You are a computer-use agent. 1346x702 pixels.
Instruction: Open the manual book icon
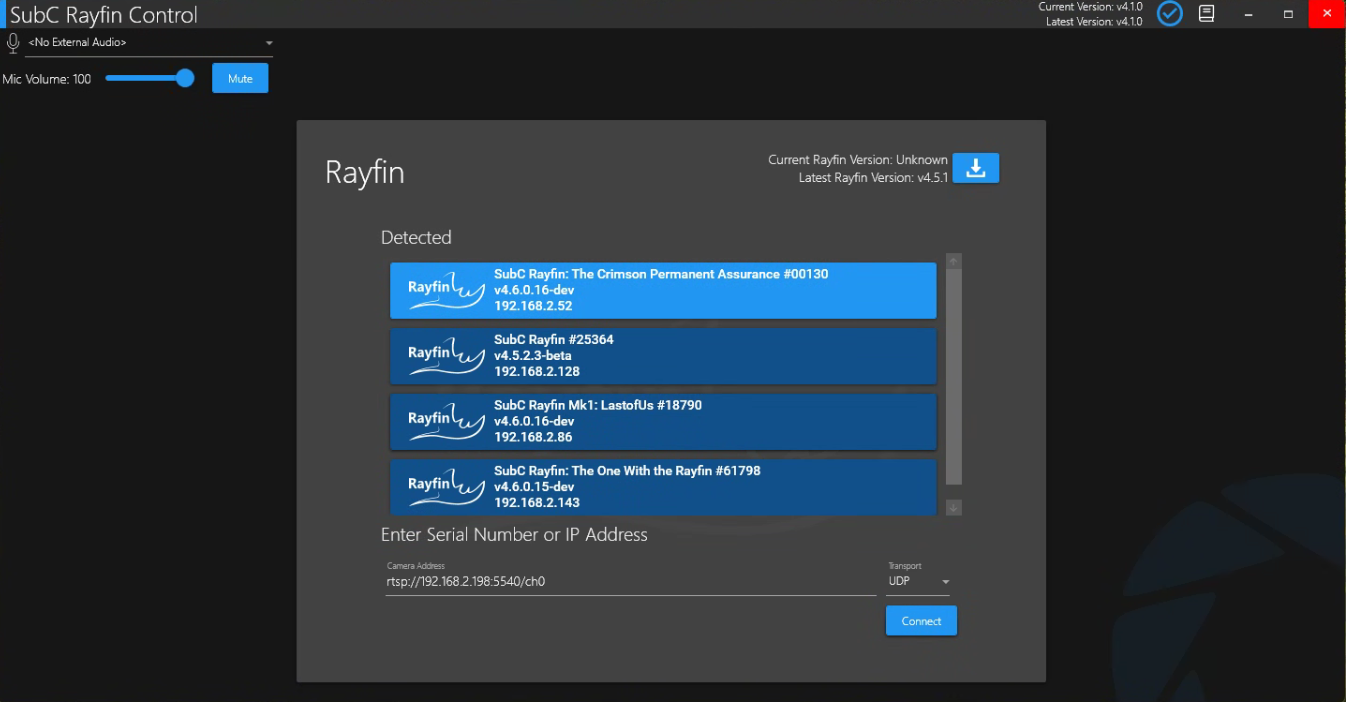[1207, 13]
